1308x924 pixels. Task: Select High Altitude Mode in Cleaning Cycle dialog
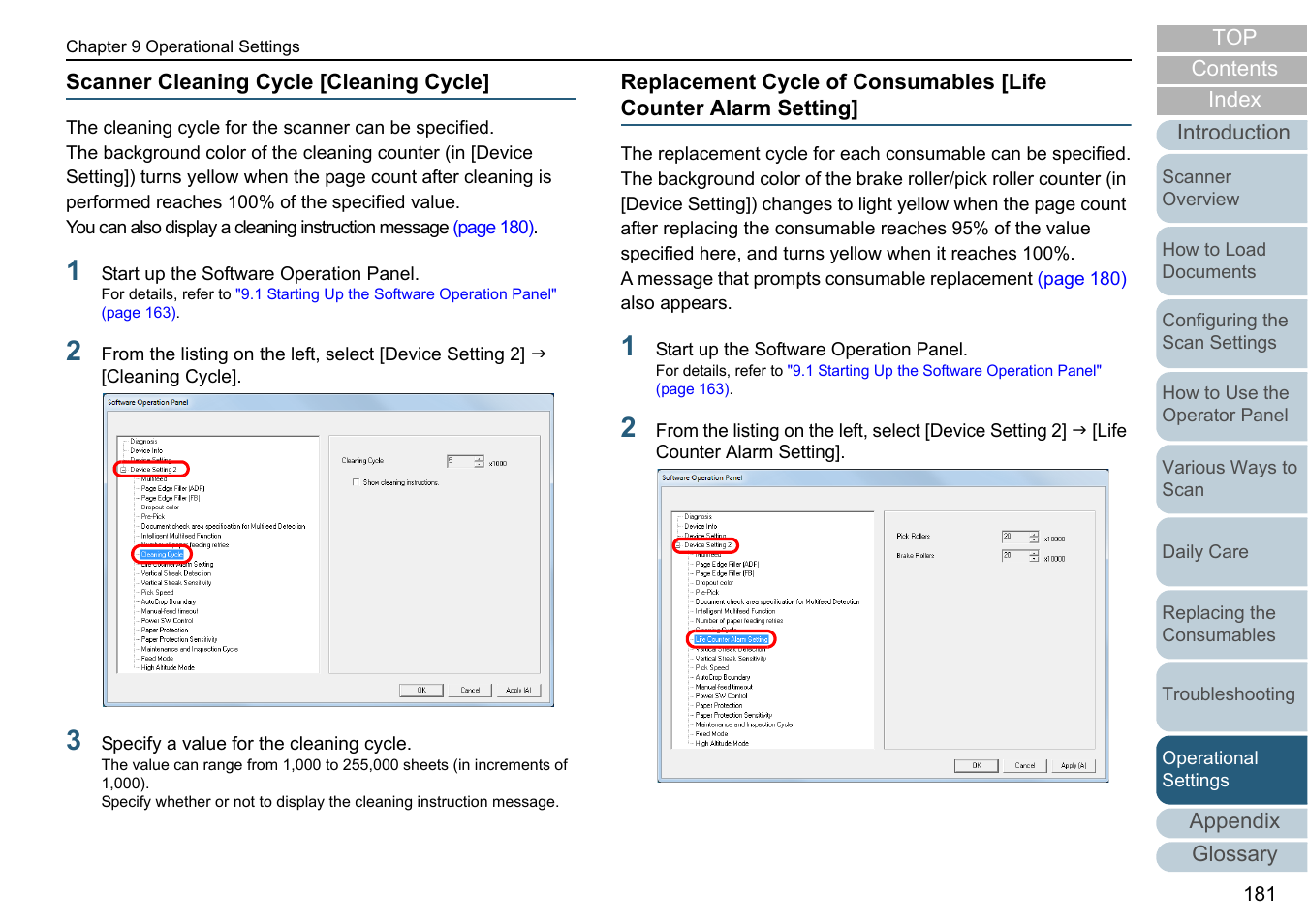[x=168, y=668]
